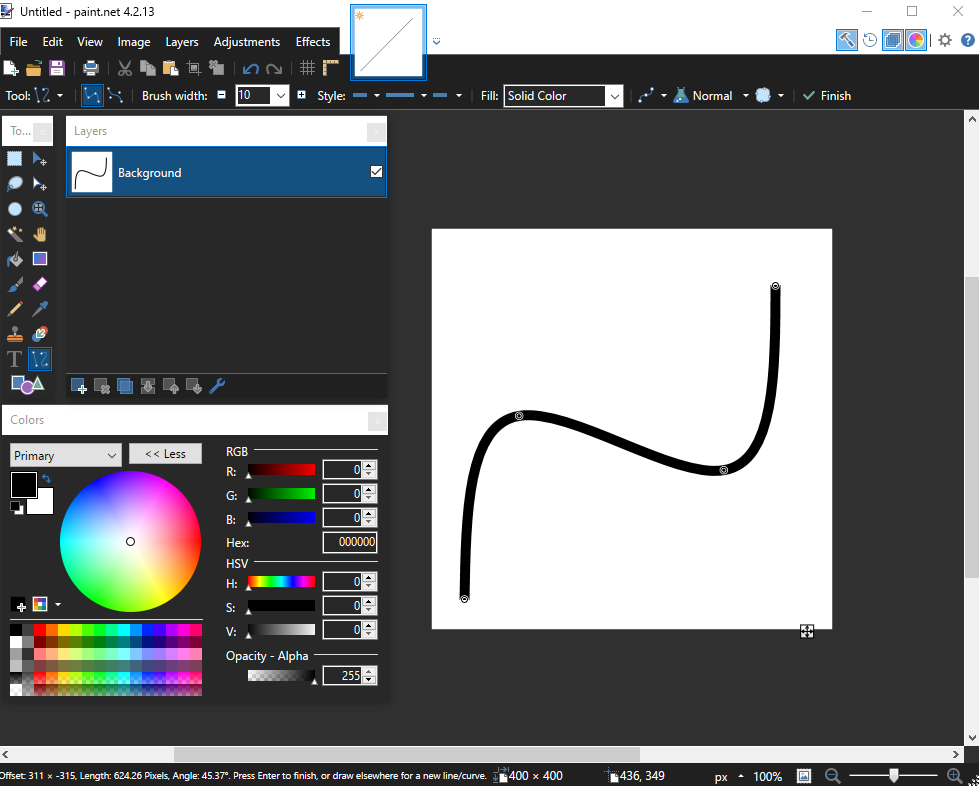Toggle the Tools window button
The height and width of the screenshot is (786, 979).
(x=847, y=41)
